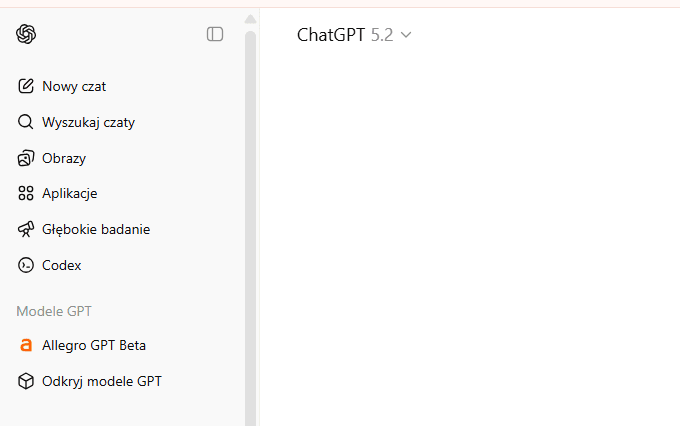Click the telescope icon for deep research
Image resolution: width=680 pixels, height=426 pixels.
(x=26, y=229)
